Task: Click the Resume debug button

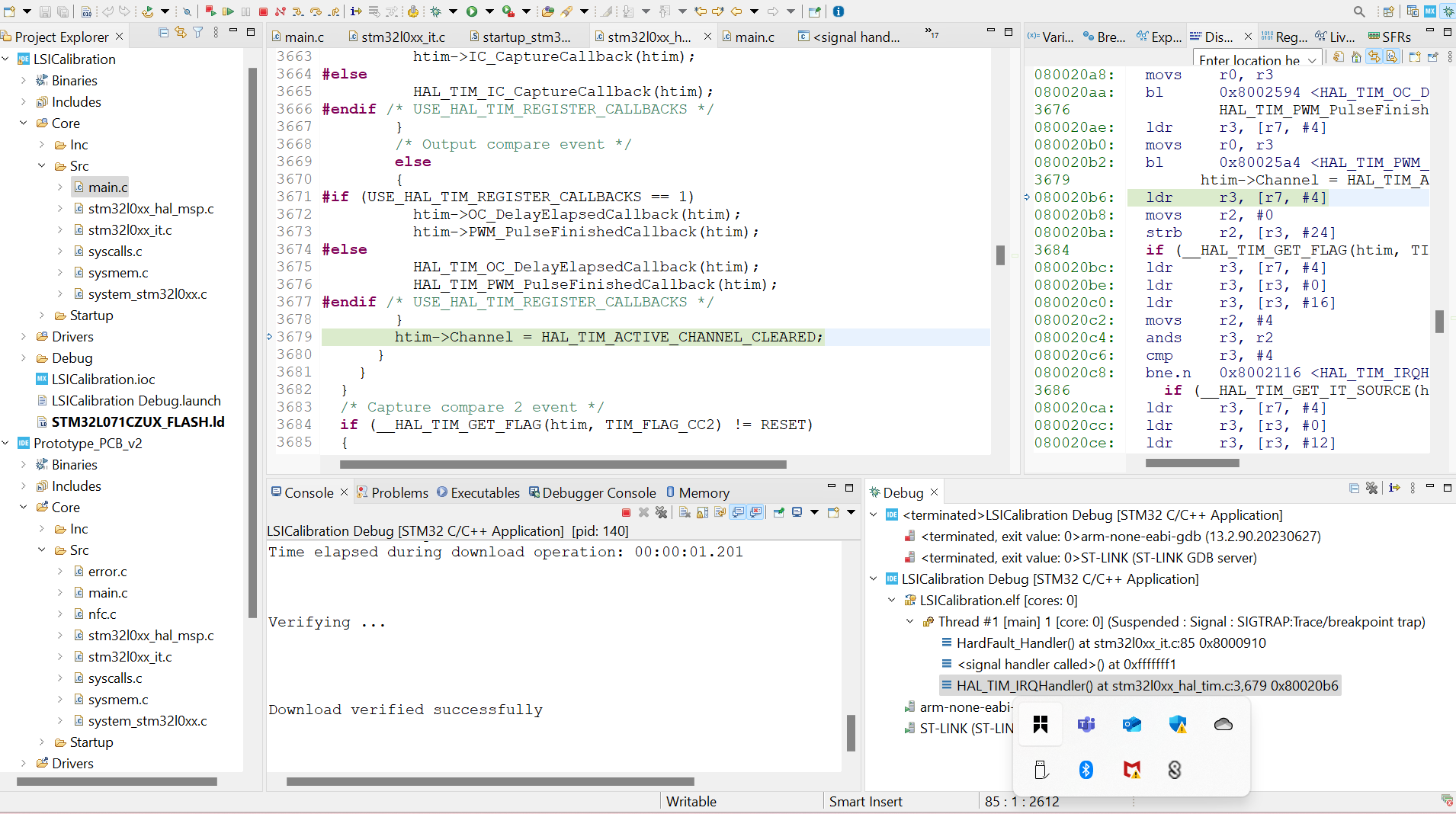Action: [227, 11]
